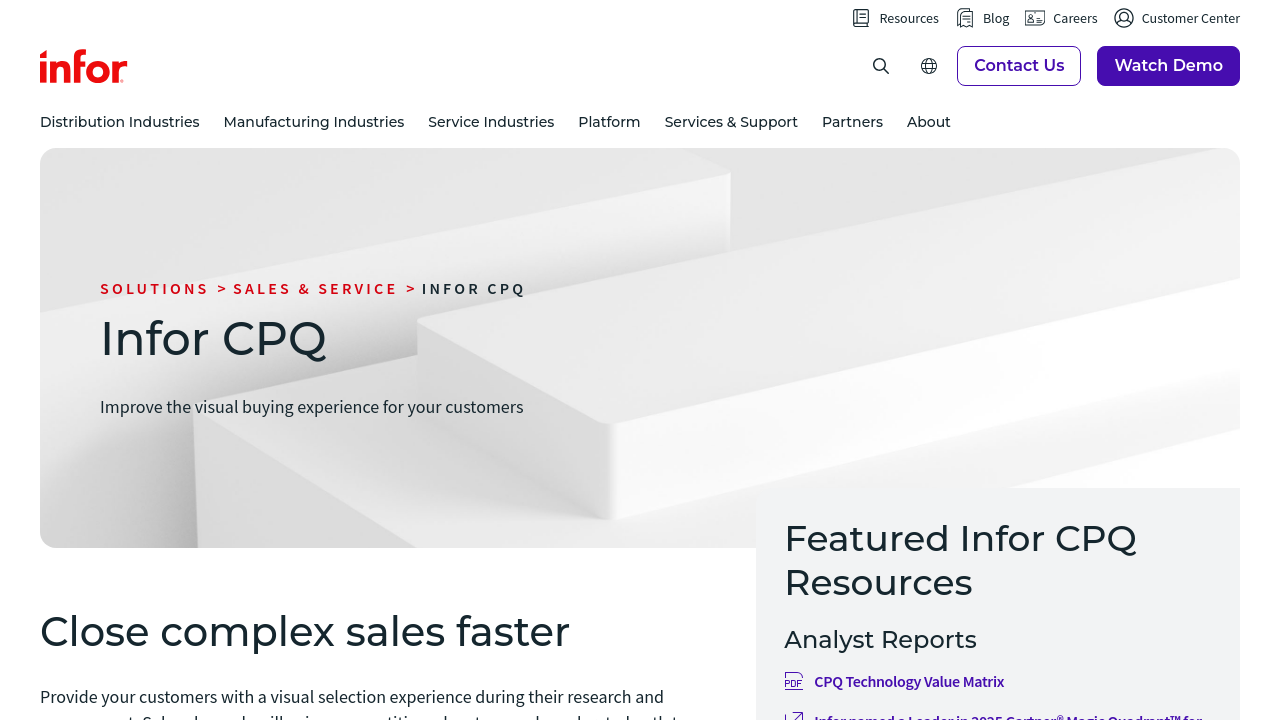Viewport: 1280px width, 720px height.
Task: Click the Customer Center user icon
Action: [1124, 18]
